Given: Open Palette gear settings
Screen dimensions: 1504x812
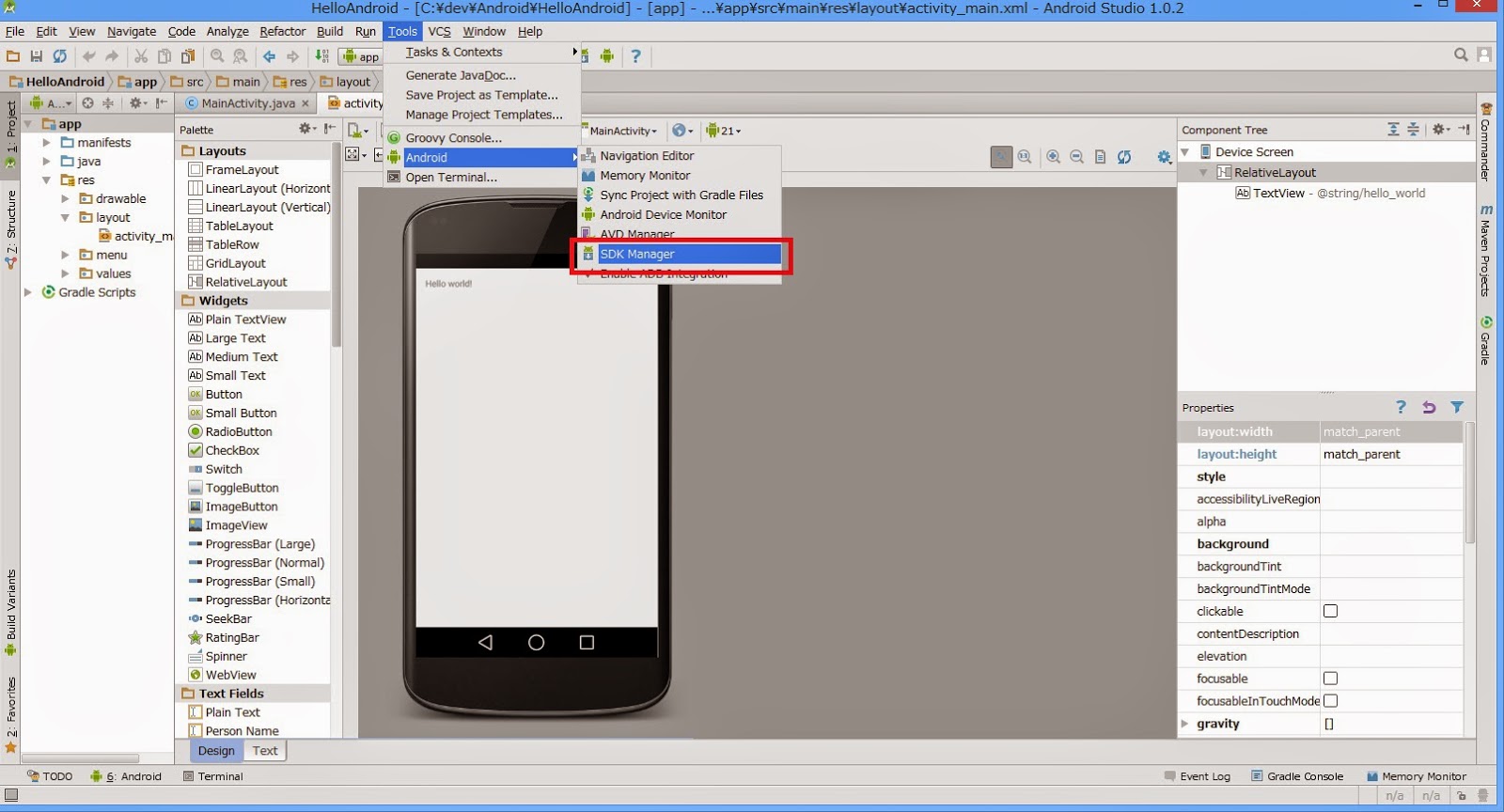Looking at the screenshot, I should (x=306, y=129).
